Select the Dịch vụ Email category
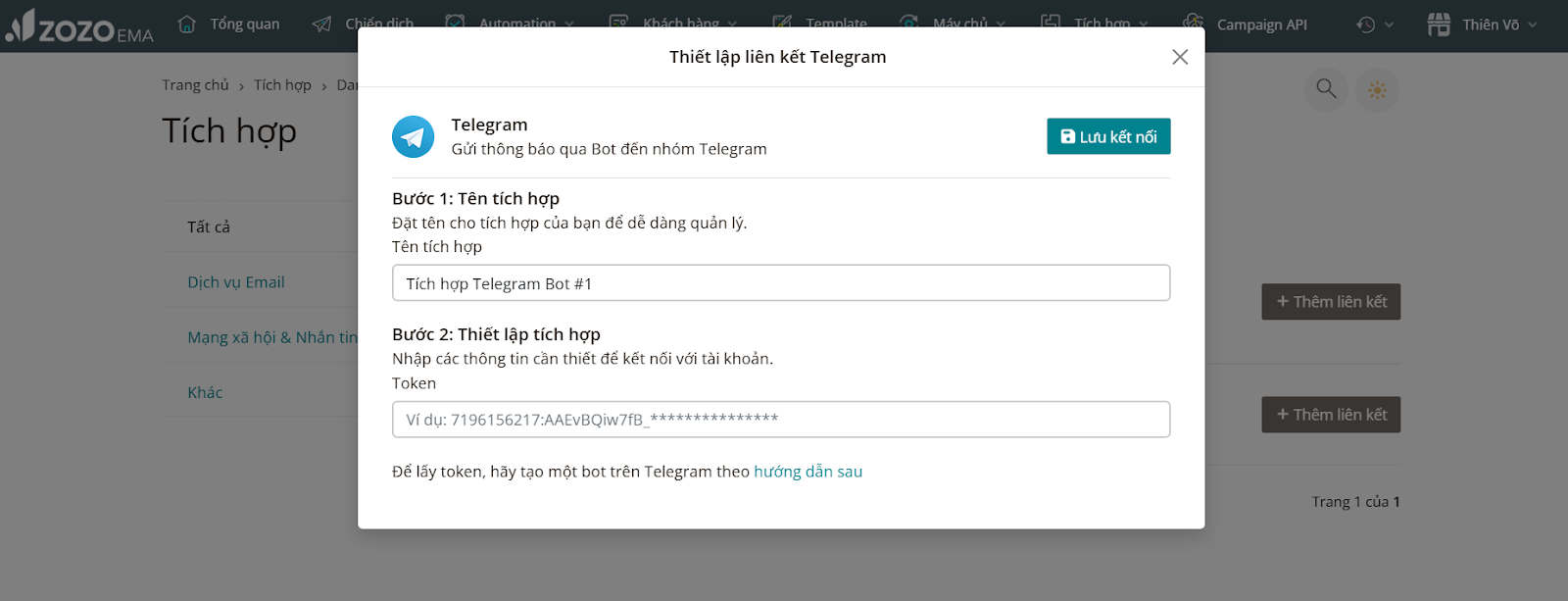1568x601 pixels. pyautogui.click(x=236, y=282)
